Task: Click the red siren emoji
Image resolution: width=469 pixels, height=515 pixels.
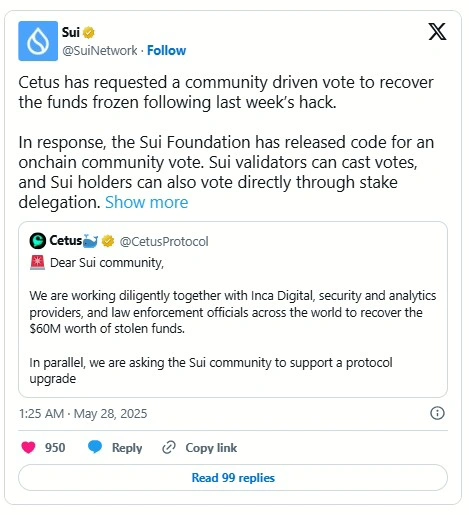Action: (x=37, y=263)
